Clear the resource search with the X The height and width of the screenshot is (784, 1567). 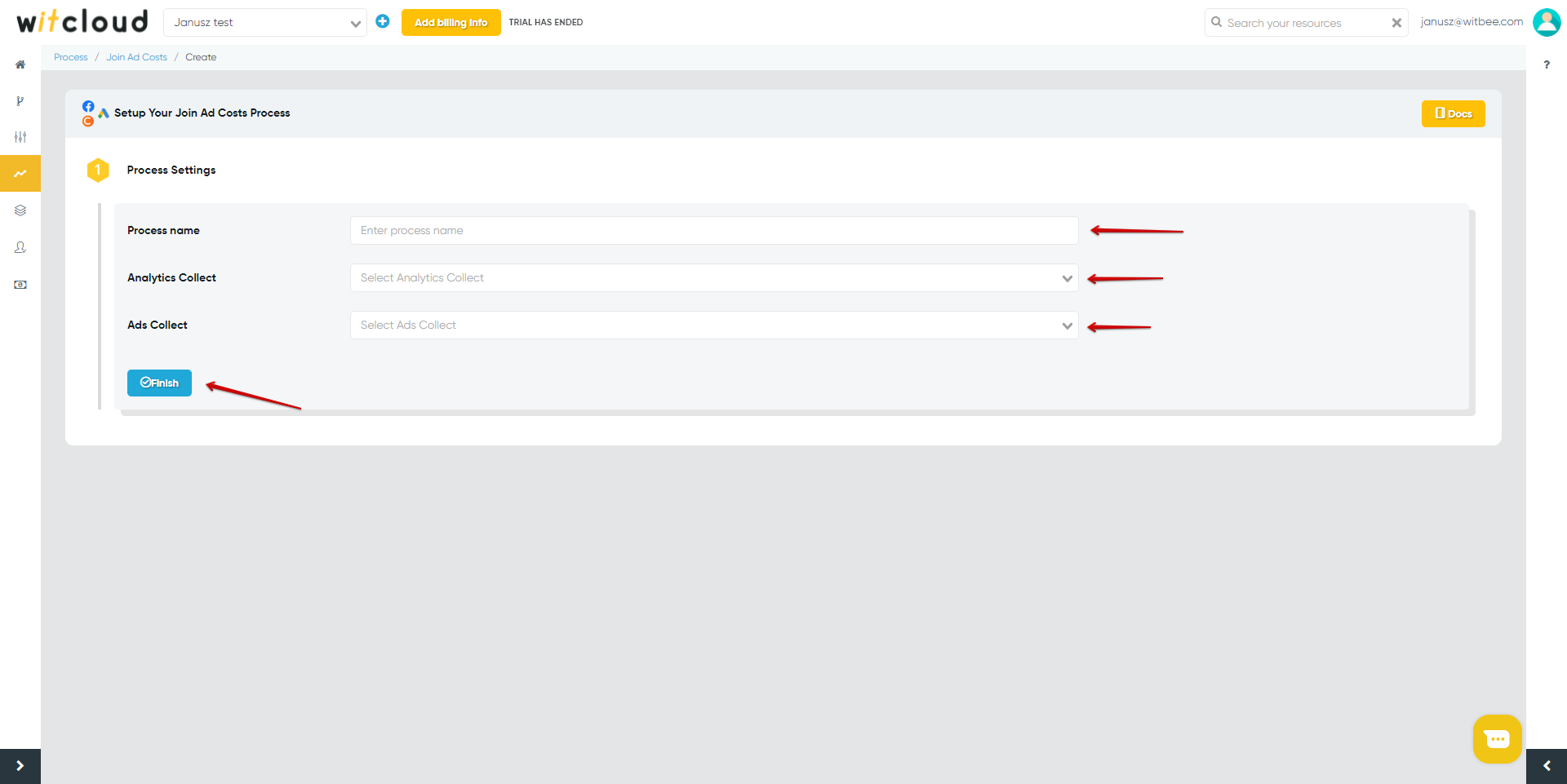click(x=1396, y=23)
